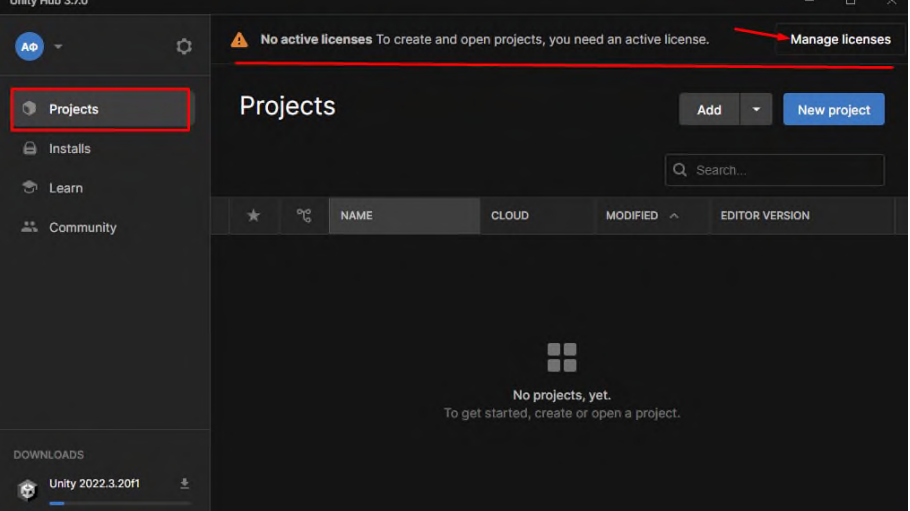Click the account avatar icon
Screen dimensions: 910x511
click(x=29, y=46)
